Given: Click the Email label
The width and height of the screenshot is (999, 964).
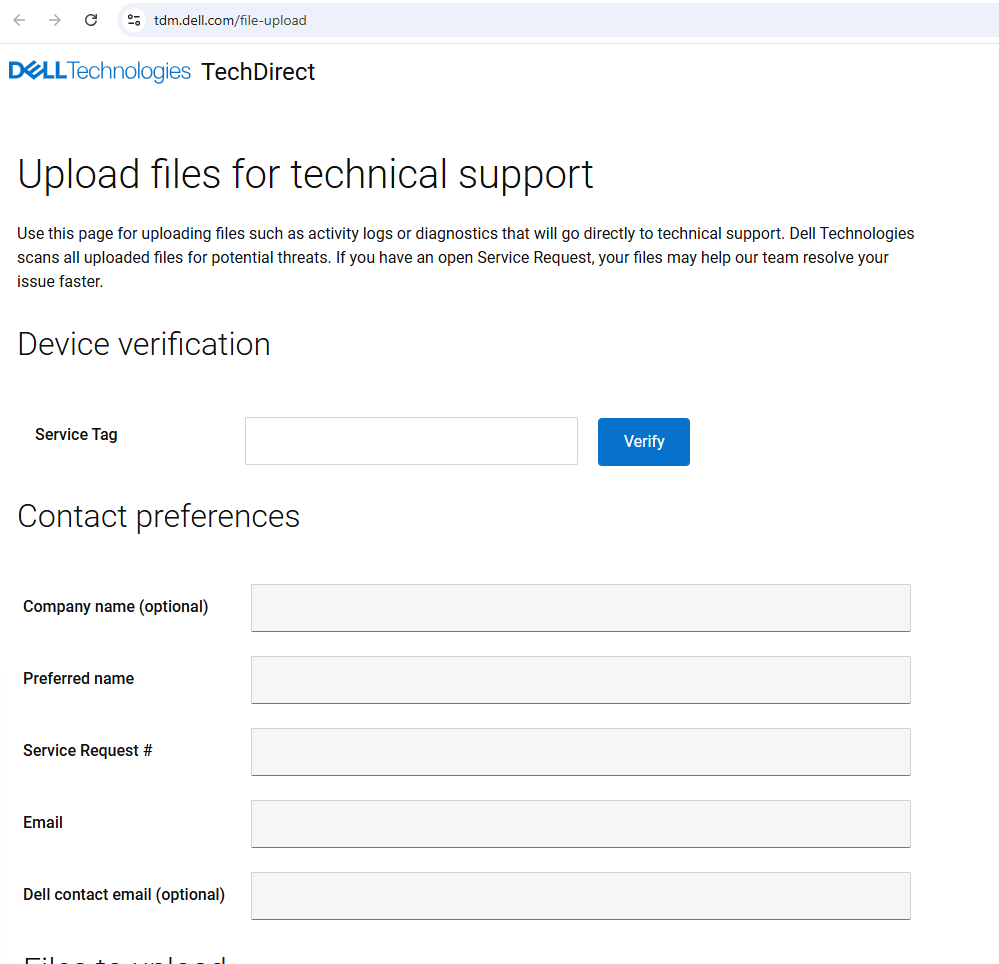Looking at the screenshot, I should coord(43,823).
